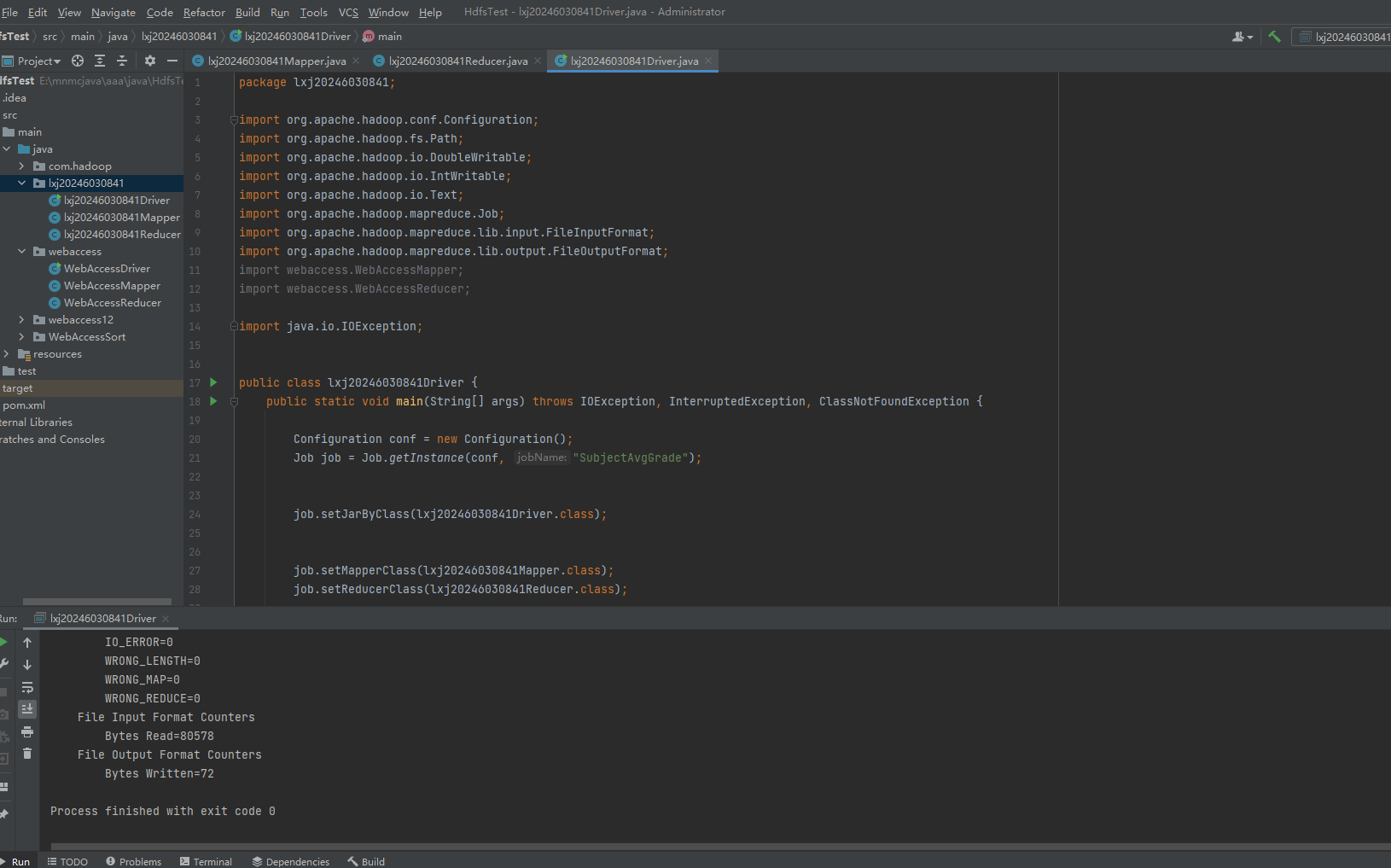Image resolution: width=1391 pixels, height=868 pixels.
Task: Open Project panel settings gear
Action: click(150, 61)
